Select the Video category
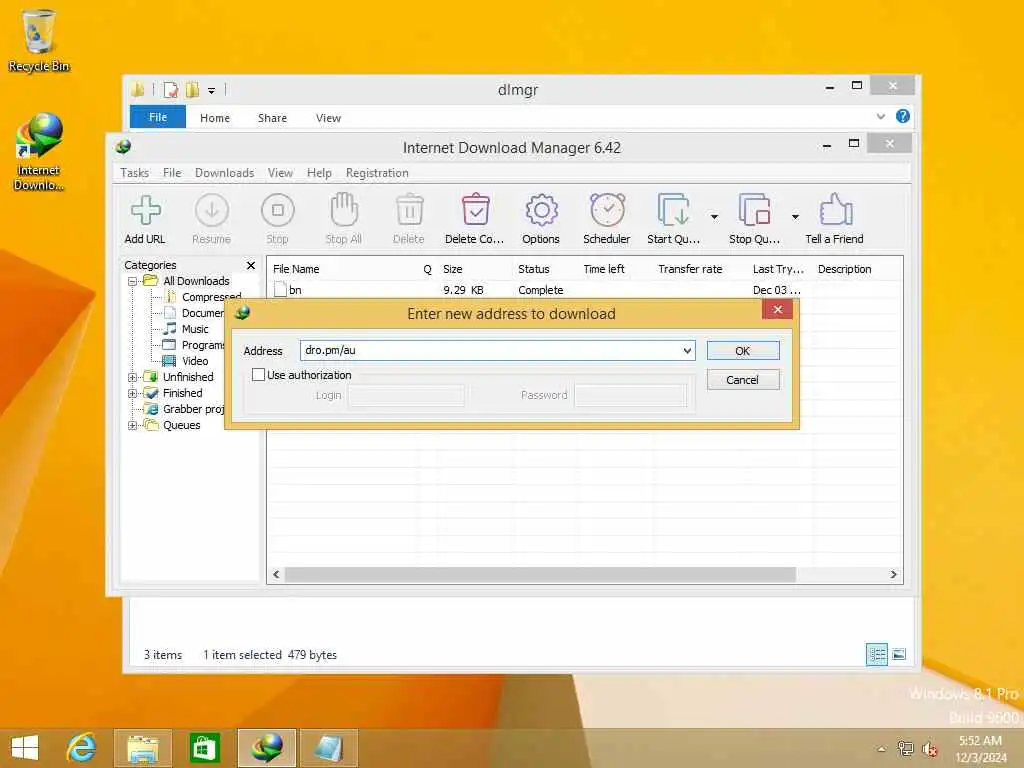 click(195, 361)
